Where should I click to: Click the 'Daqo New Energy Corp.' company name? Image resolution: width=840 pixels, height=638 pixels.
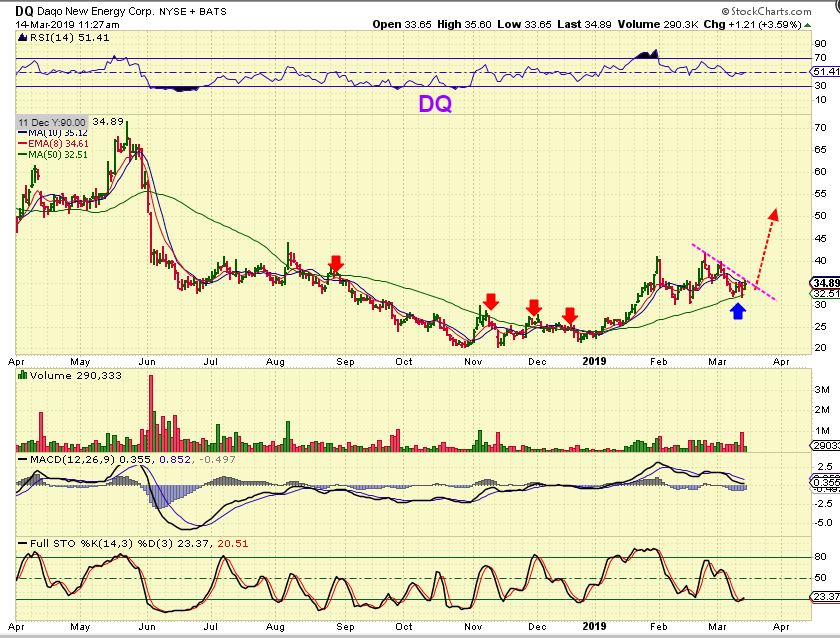coord(96,11)
